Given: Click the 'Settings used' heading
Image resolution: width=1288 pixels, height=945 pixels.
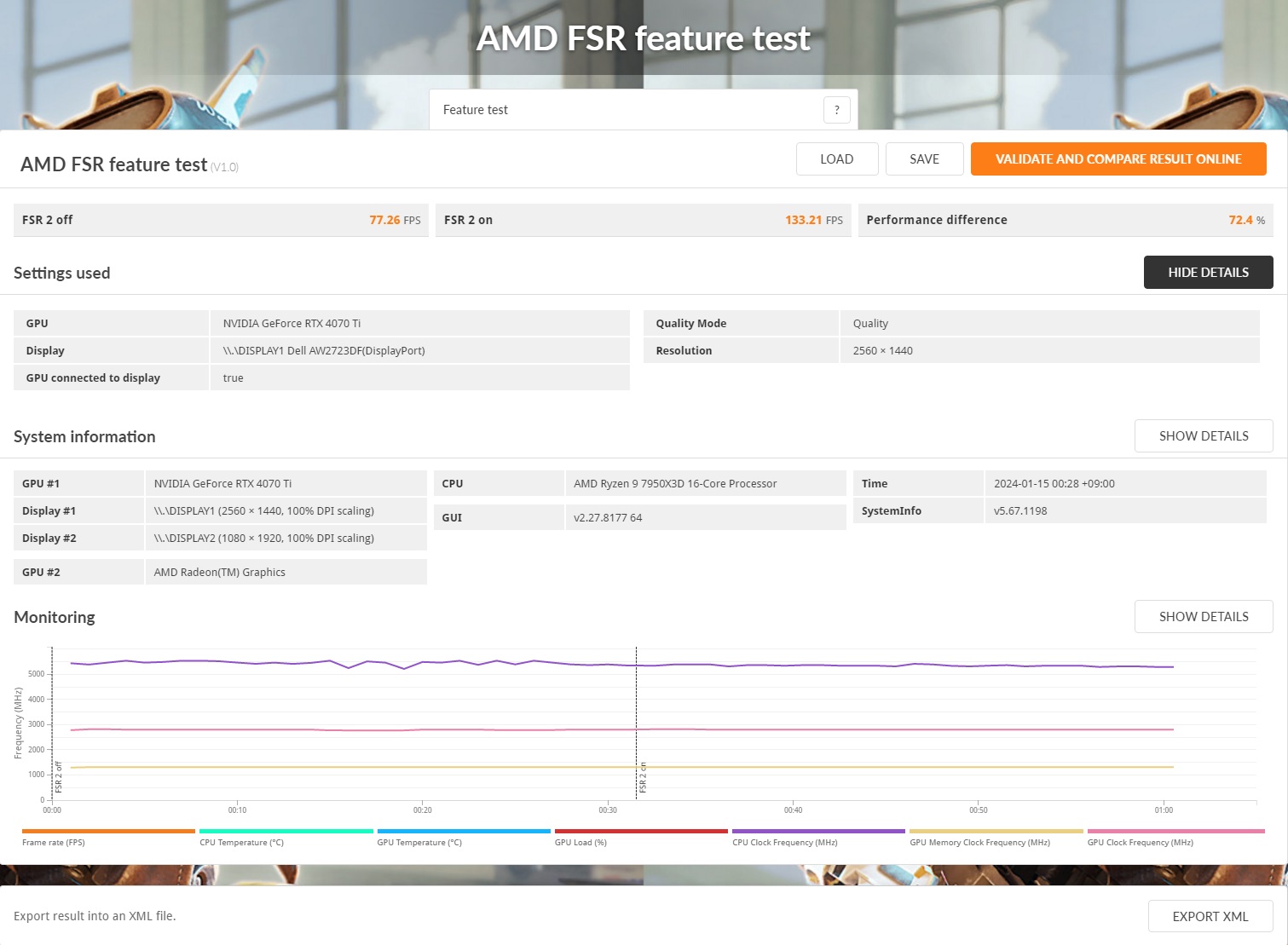Looking at the screenshot, I should 62,273.
